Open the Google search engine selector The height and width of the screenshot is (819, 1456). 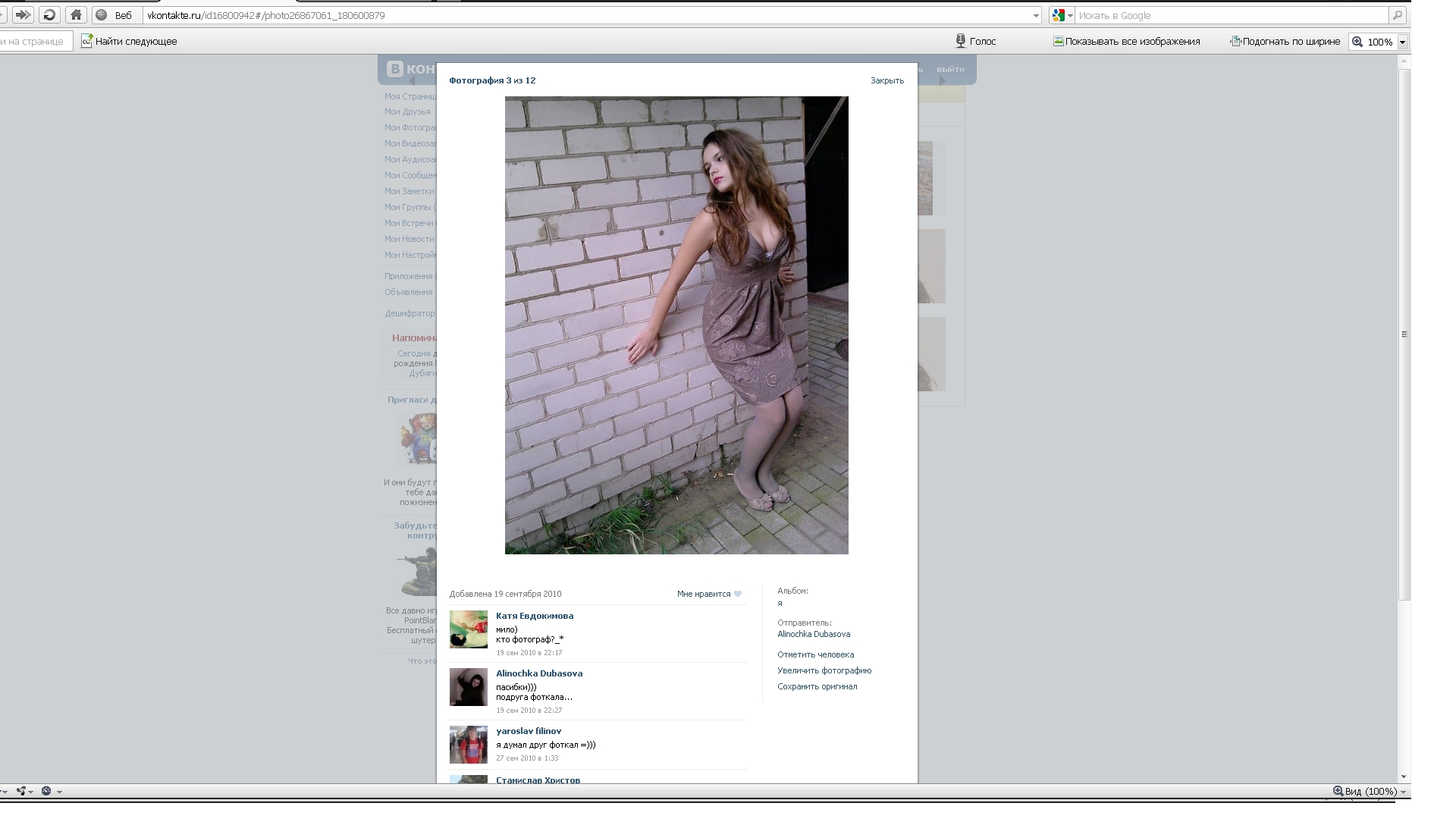1062,15
